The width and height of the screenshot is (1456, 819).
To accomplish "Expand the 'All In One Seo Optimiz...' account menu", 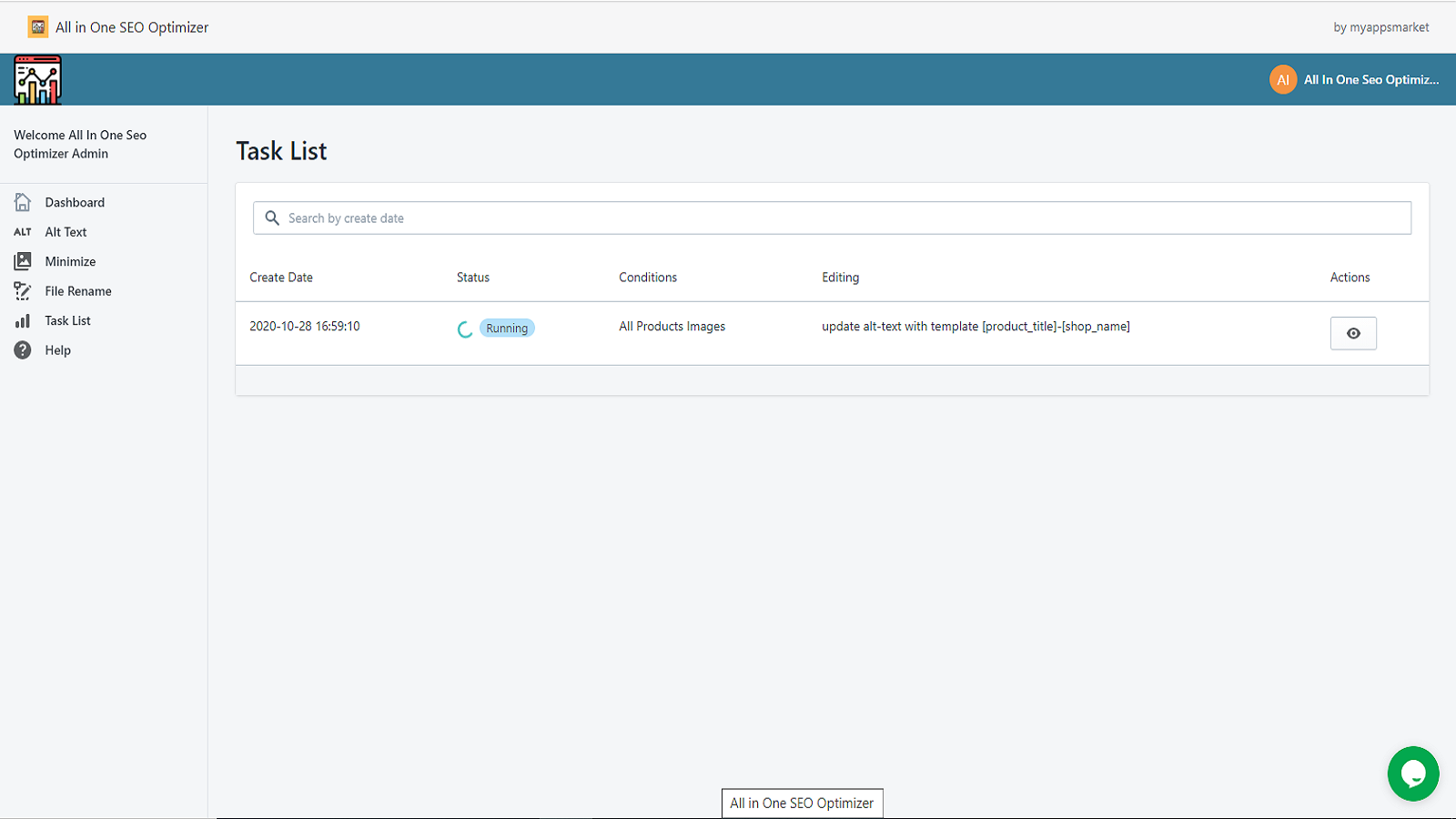I will 1370,80.
